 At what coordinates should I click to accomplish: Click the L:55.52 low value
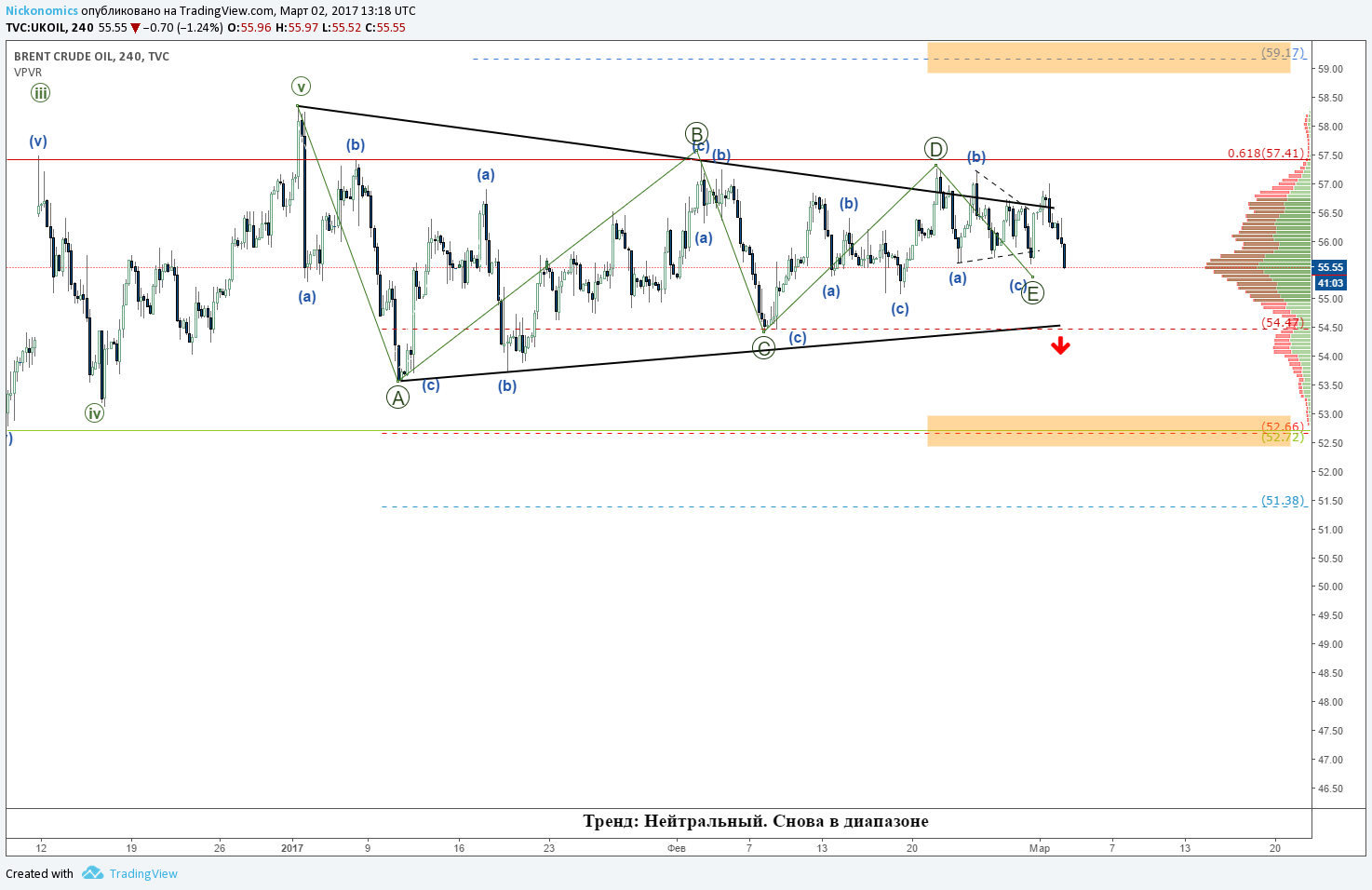[341, 27]
